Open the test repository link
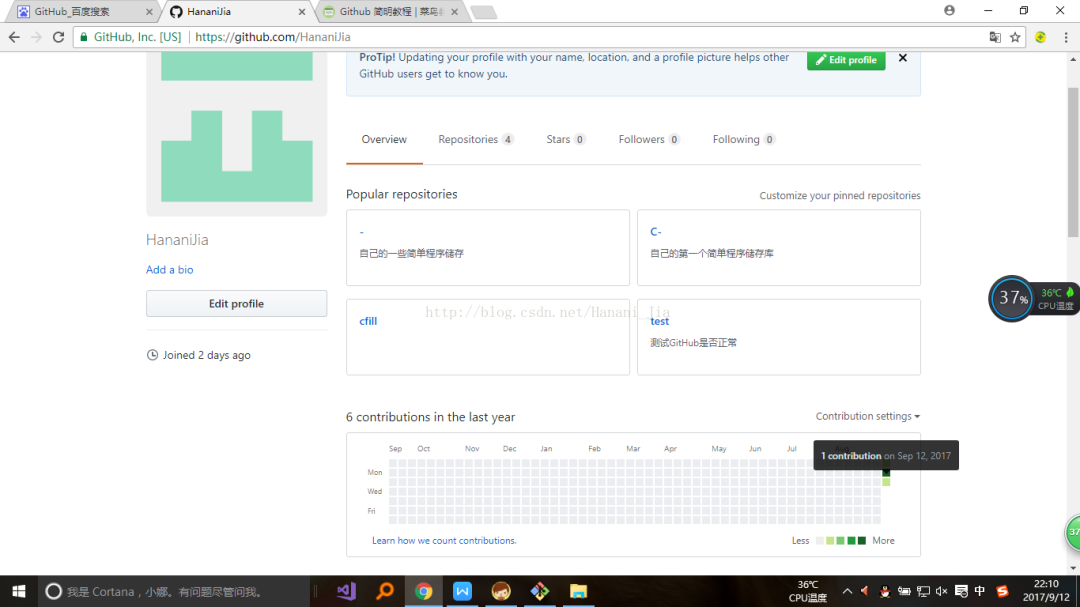 [659, 321]
